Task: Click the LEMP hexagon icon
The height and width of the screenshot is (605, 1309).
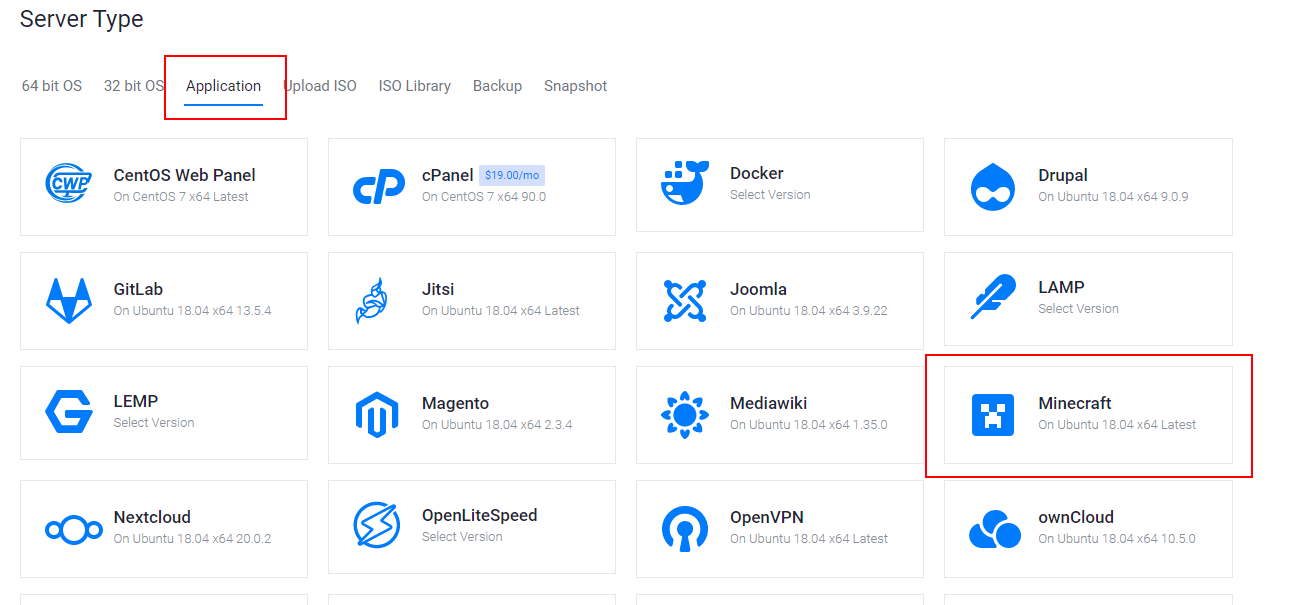Action: [69, 413]
